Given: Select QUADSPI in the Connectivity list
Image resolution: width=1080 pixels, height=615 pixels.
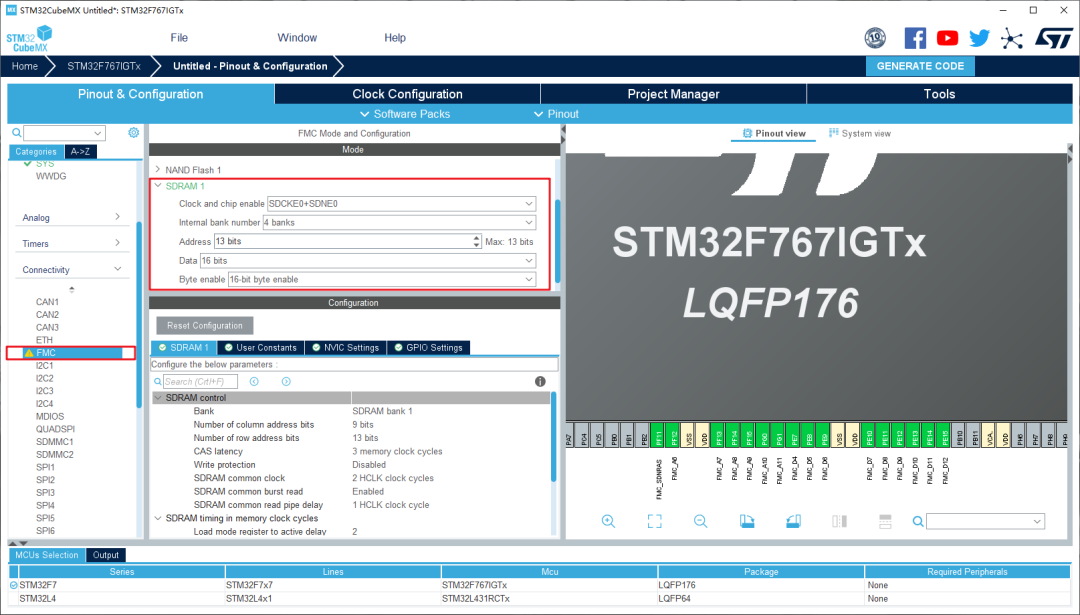Looking at the screenshot, I should pyautogui.click(x=55, y=429).
